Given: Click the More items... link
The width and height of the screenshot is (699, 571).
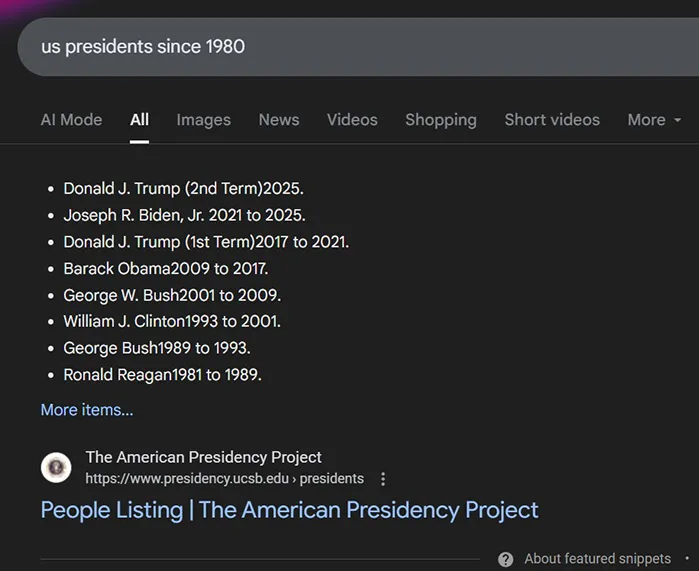Looking at the screenshot, I should coord(87,410).
